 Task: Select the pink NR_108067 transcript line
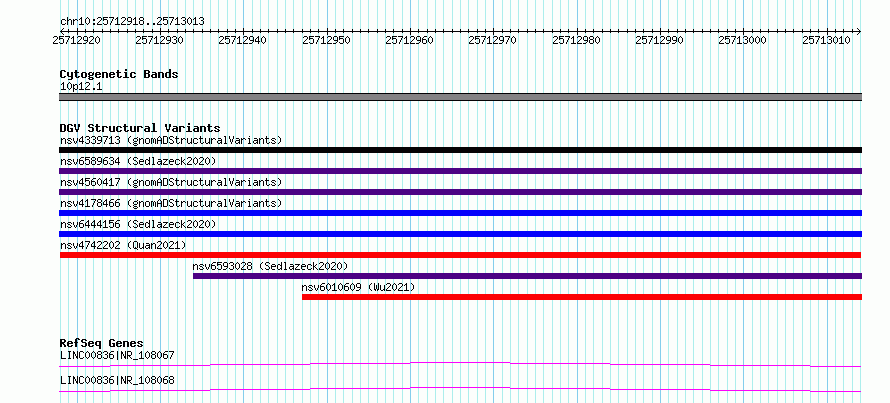click(460, 364)
